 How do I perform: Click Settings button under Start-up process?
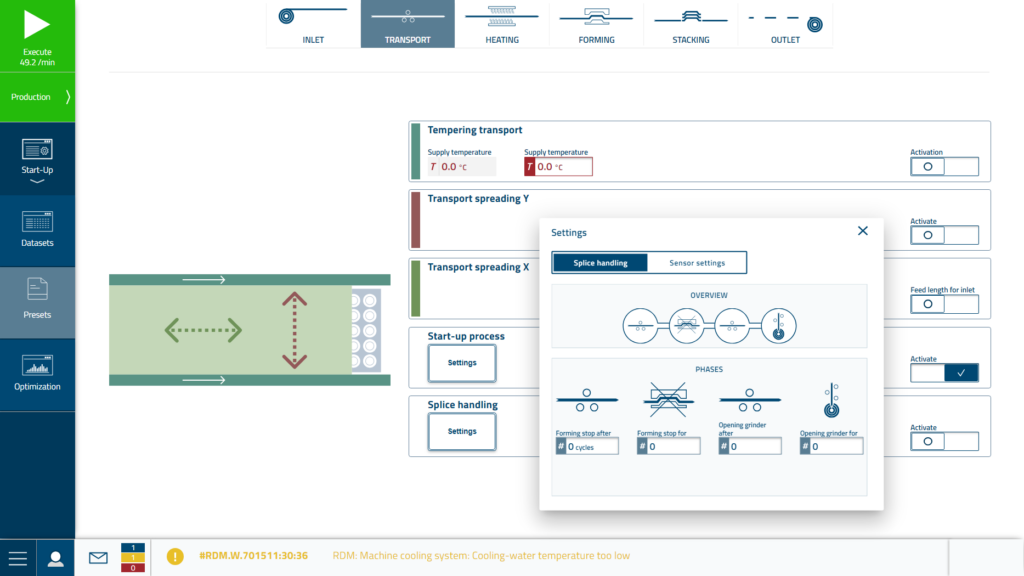462,363
